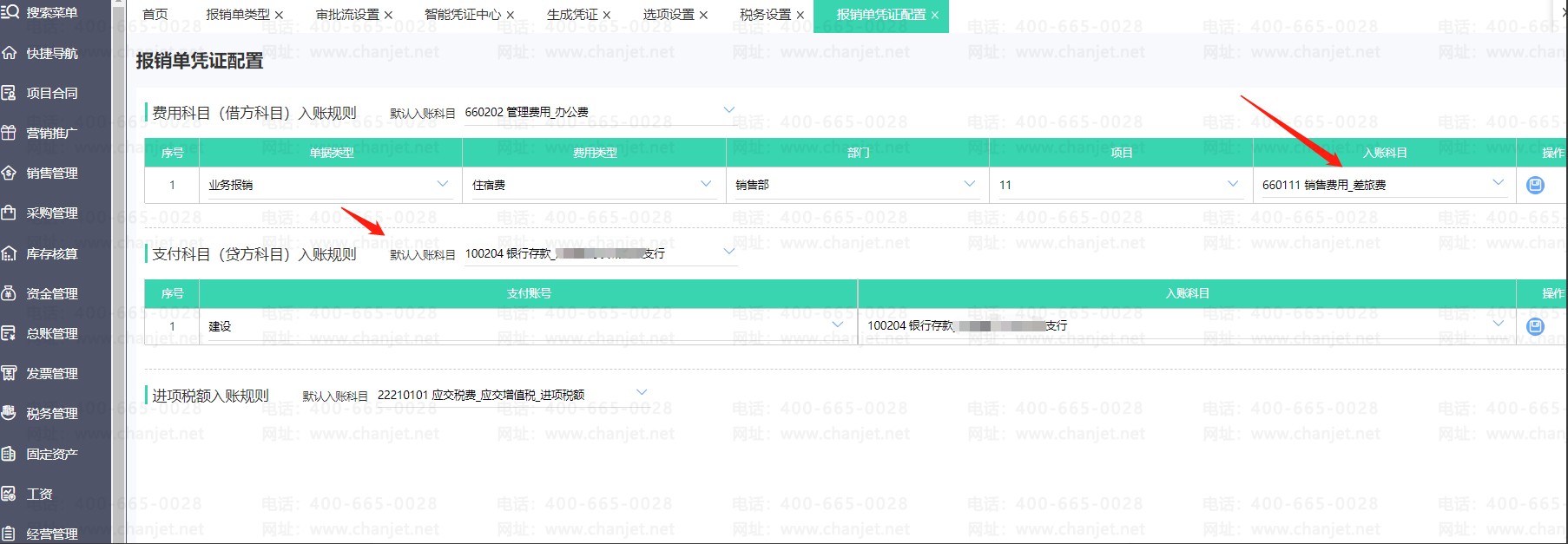The height and width of the screenshot is (544, 1568).
Task: Click the 费用科目（借方科目）入账规则 heading
Action: (x=254, y=113)
